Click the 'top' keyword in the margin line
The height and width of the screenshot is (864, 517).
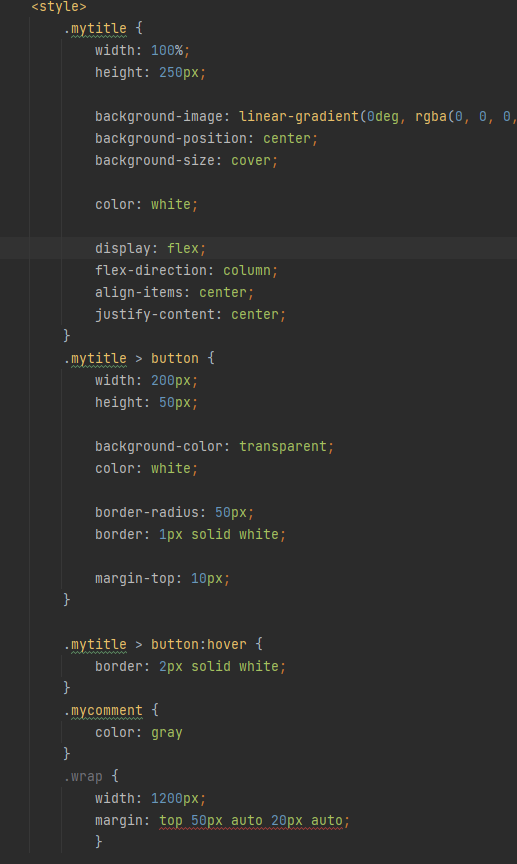point(171,821)
